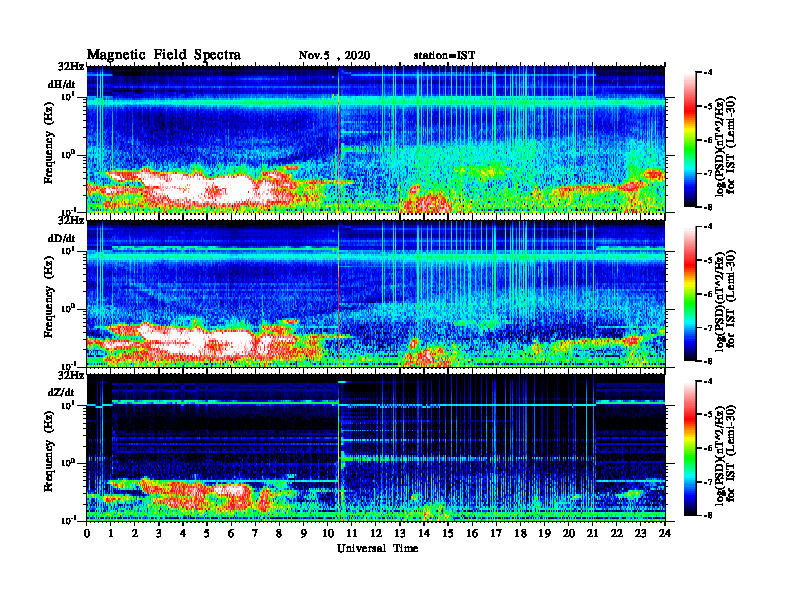
Task: Click hour tick label "5" on the time axis
Action: pos(207,533)
